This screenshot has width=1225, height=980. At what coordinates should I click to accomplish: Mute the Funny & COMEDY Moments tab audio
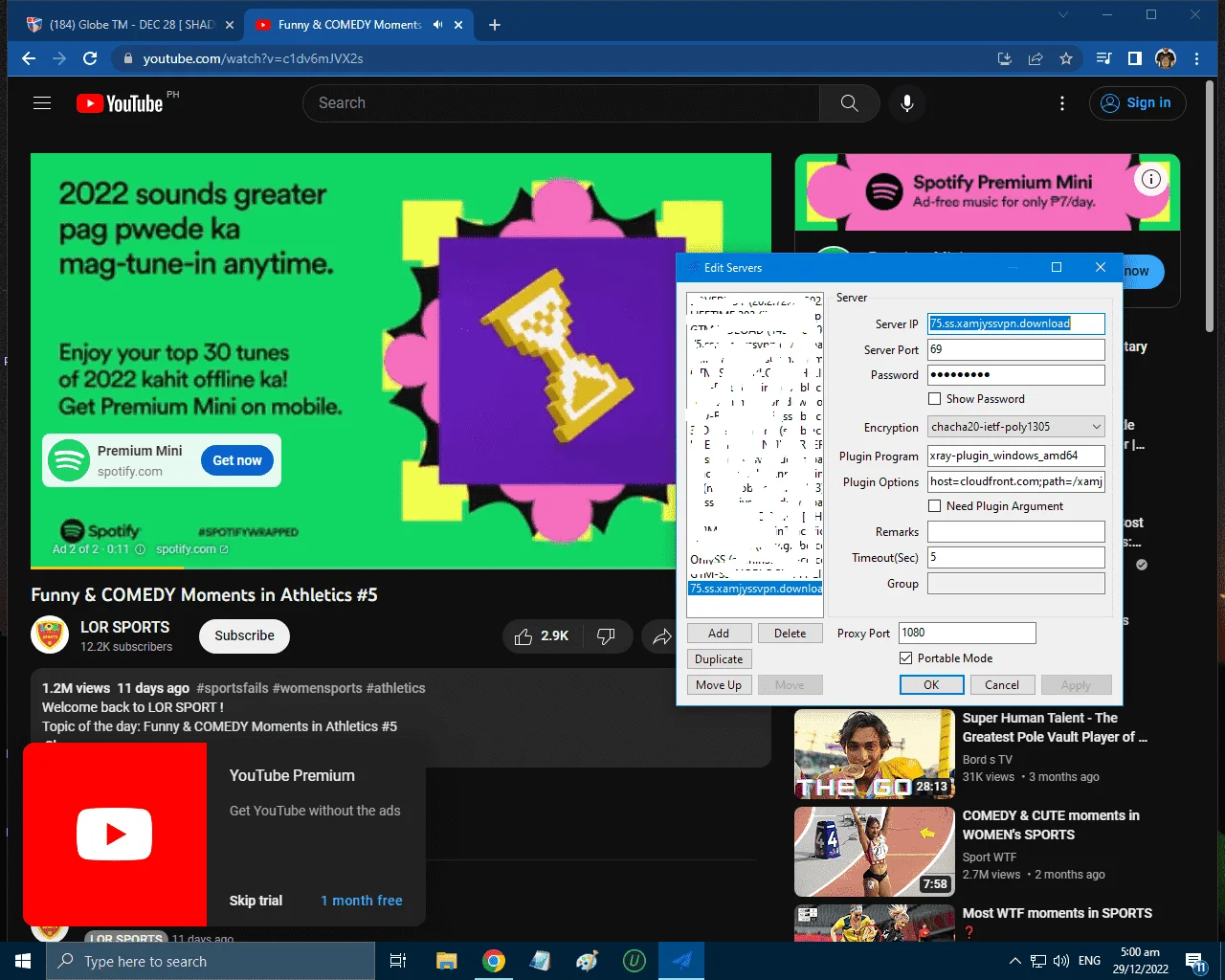(437, 25)
